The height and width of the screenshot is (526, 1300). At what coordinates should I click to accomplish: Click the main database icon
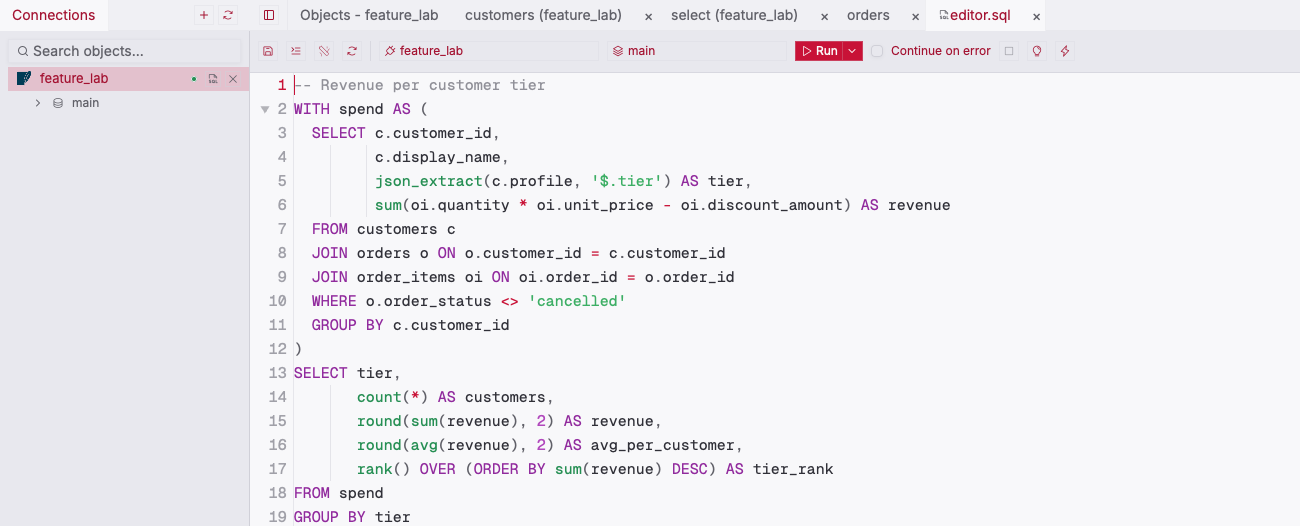click(x=58, y=103)
